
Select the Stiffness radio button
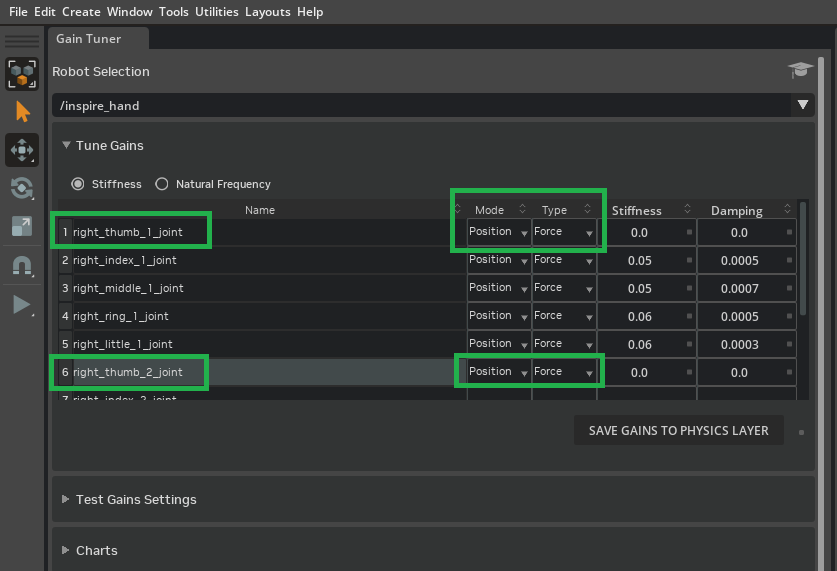coord(78,184)
